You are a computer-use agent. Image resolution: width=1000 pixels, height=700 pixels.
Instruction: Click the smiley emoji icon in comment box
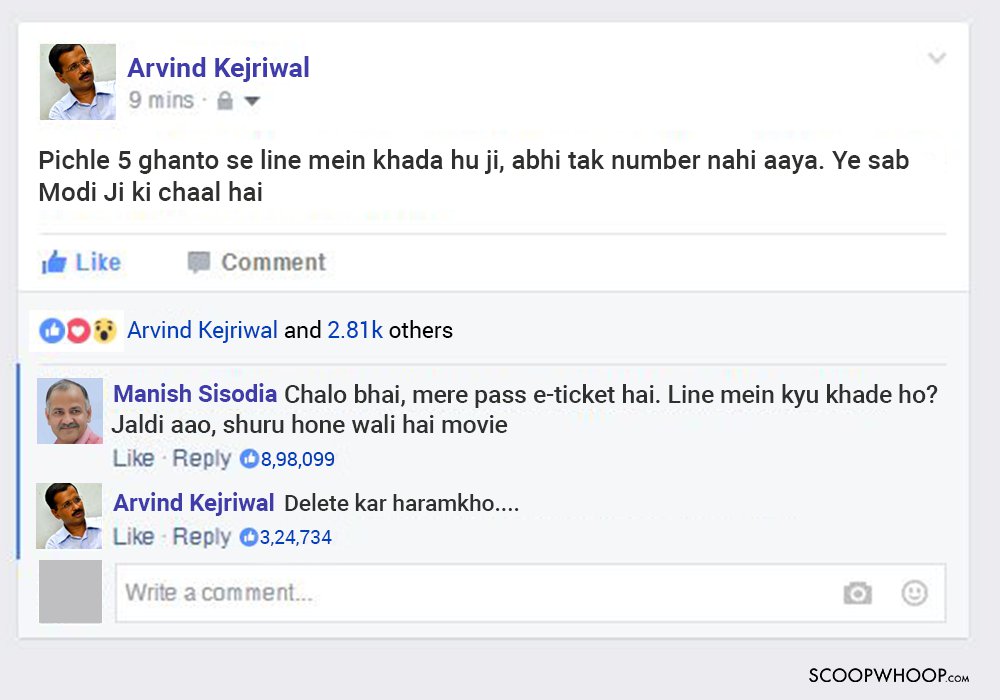913,592
